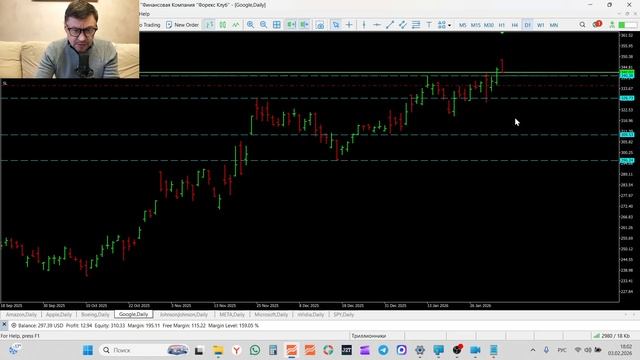Image resolution: width=640 pixels, height=360 pixels.
Task: Switch chart to bar chart mode
Action: [x=209, y=25]
